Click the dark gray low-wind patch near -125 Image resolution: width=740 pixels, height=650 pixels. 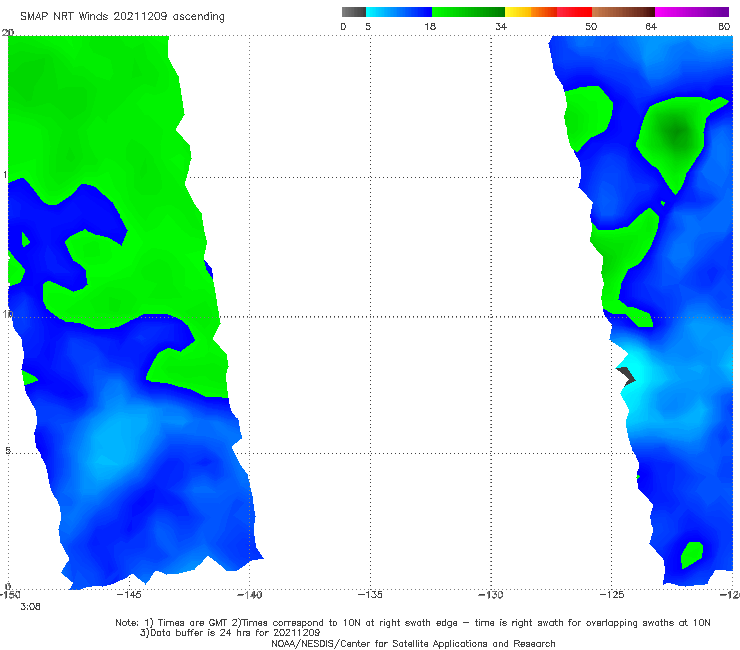coord(627,376)
